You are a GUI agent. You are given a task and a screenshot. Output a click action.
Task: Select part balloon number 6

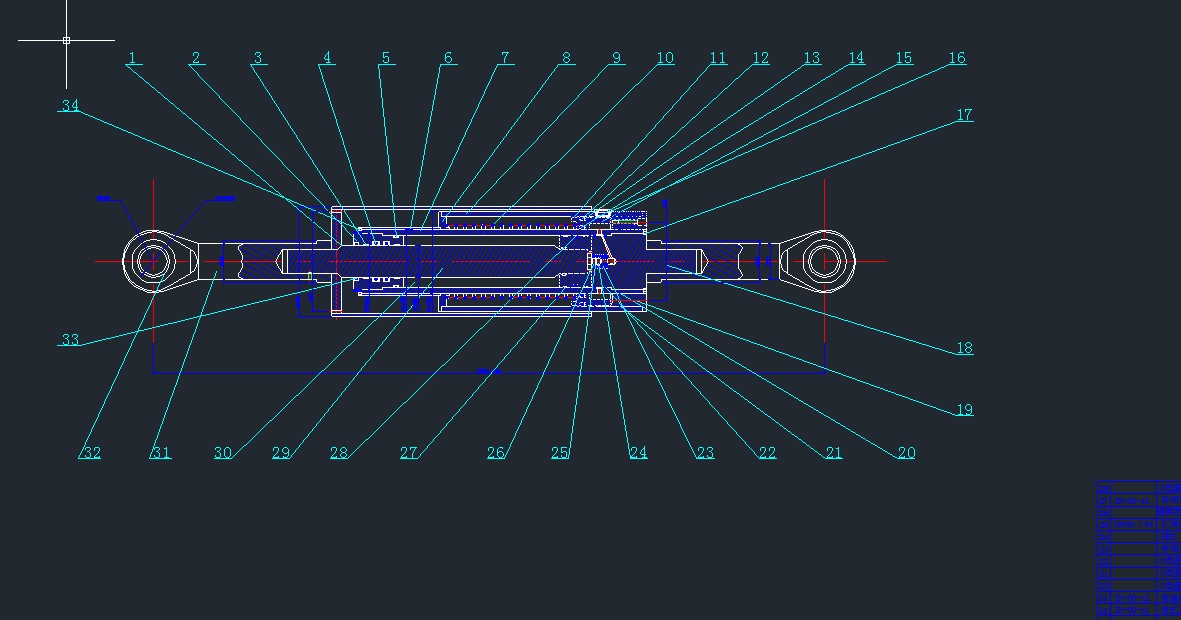(448, 58)
